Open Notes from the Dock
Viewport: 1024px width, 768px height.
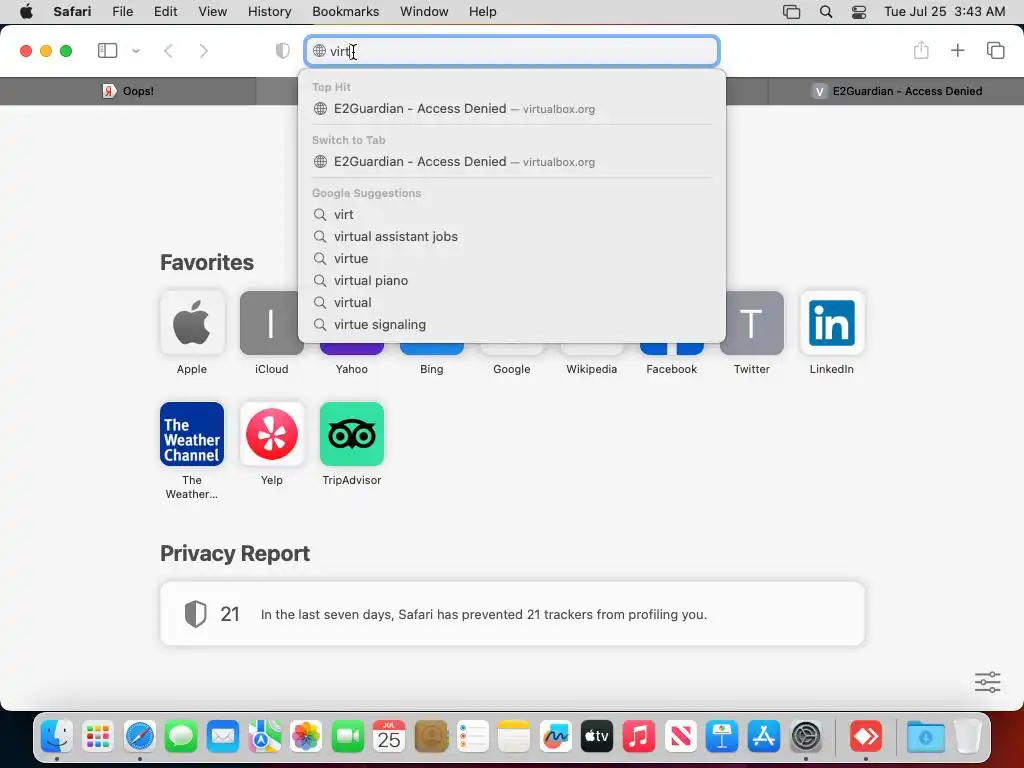pyautogui.click(x=514, y=737)
